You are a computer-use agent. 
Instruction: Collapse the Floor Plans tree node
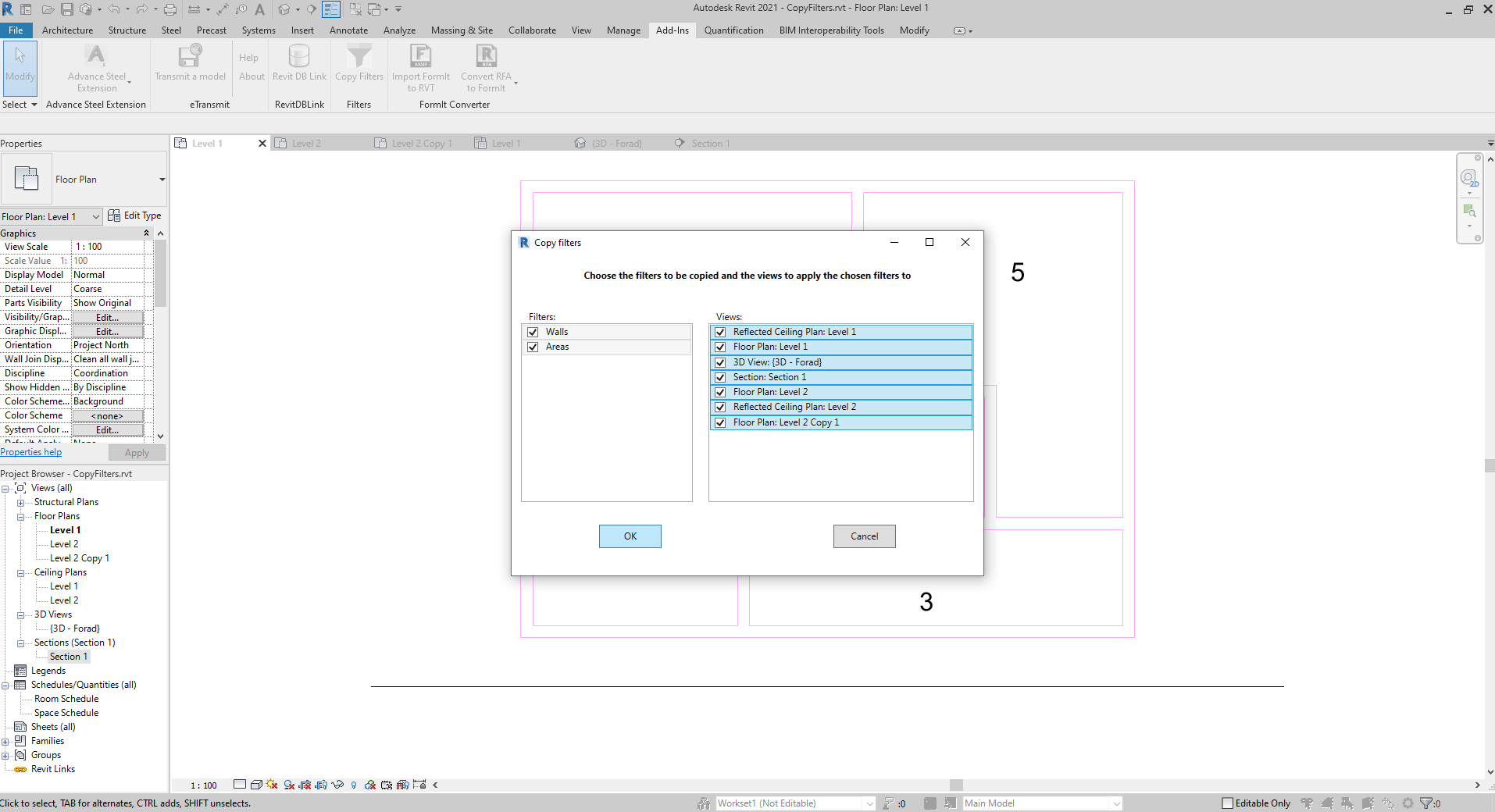[x=20, y=516]
